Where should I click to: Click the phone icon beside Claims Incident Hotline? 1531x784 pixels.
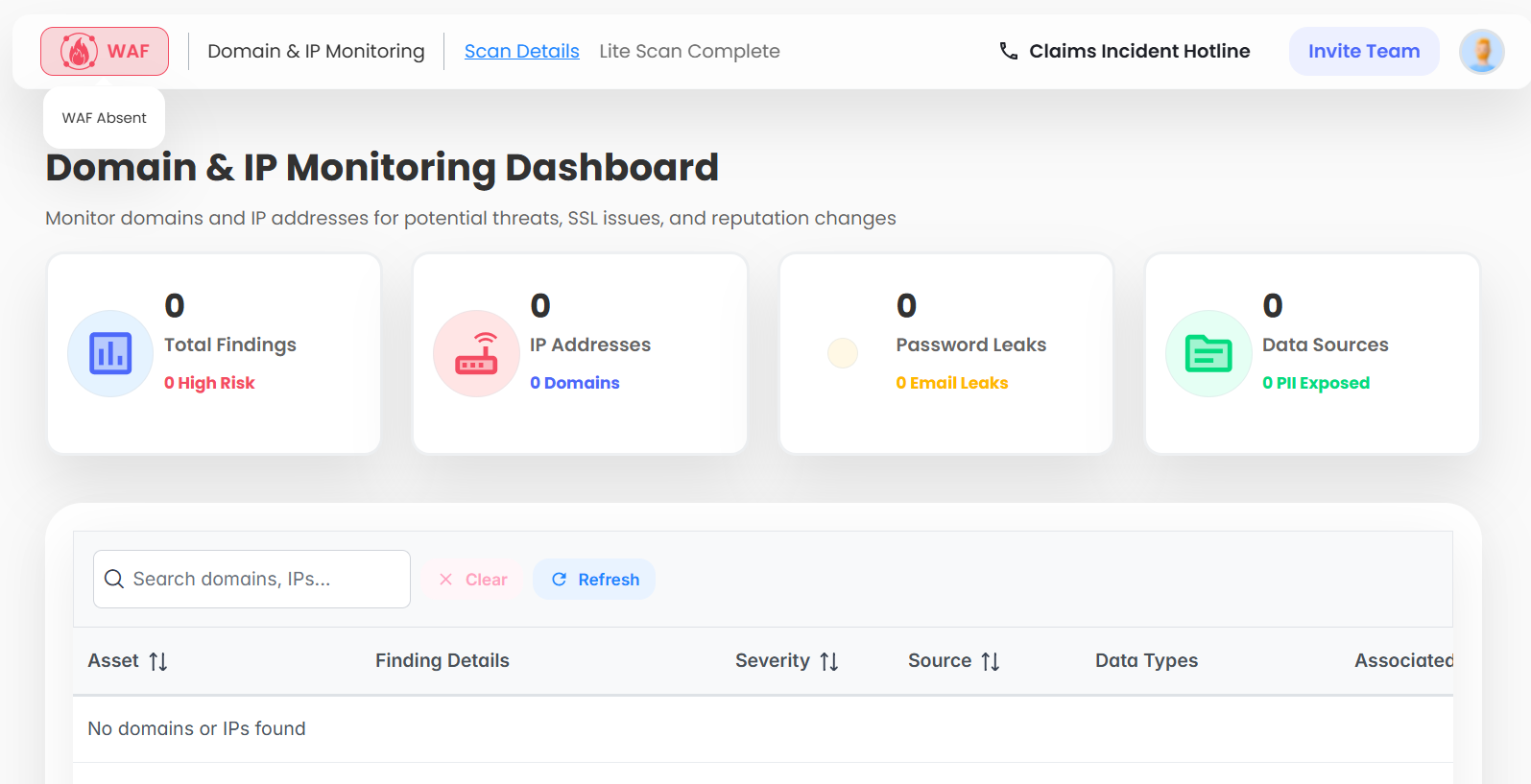tap(1008, 51)
